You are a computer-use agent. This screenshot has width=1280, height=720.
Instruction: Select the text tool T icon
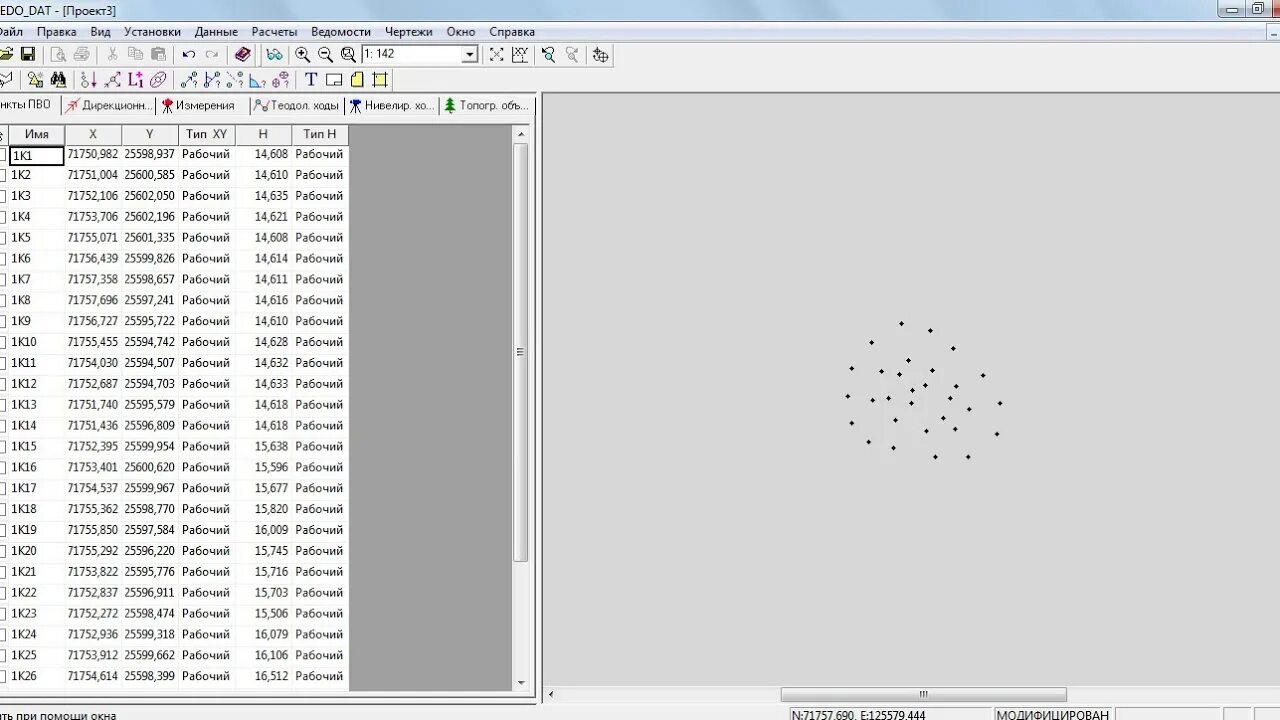tap(311, 79)
